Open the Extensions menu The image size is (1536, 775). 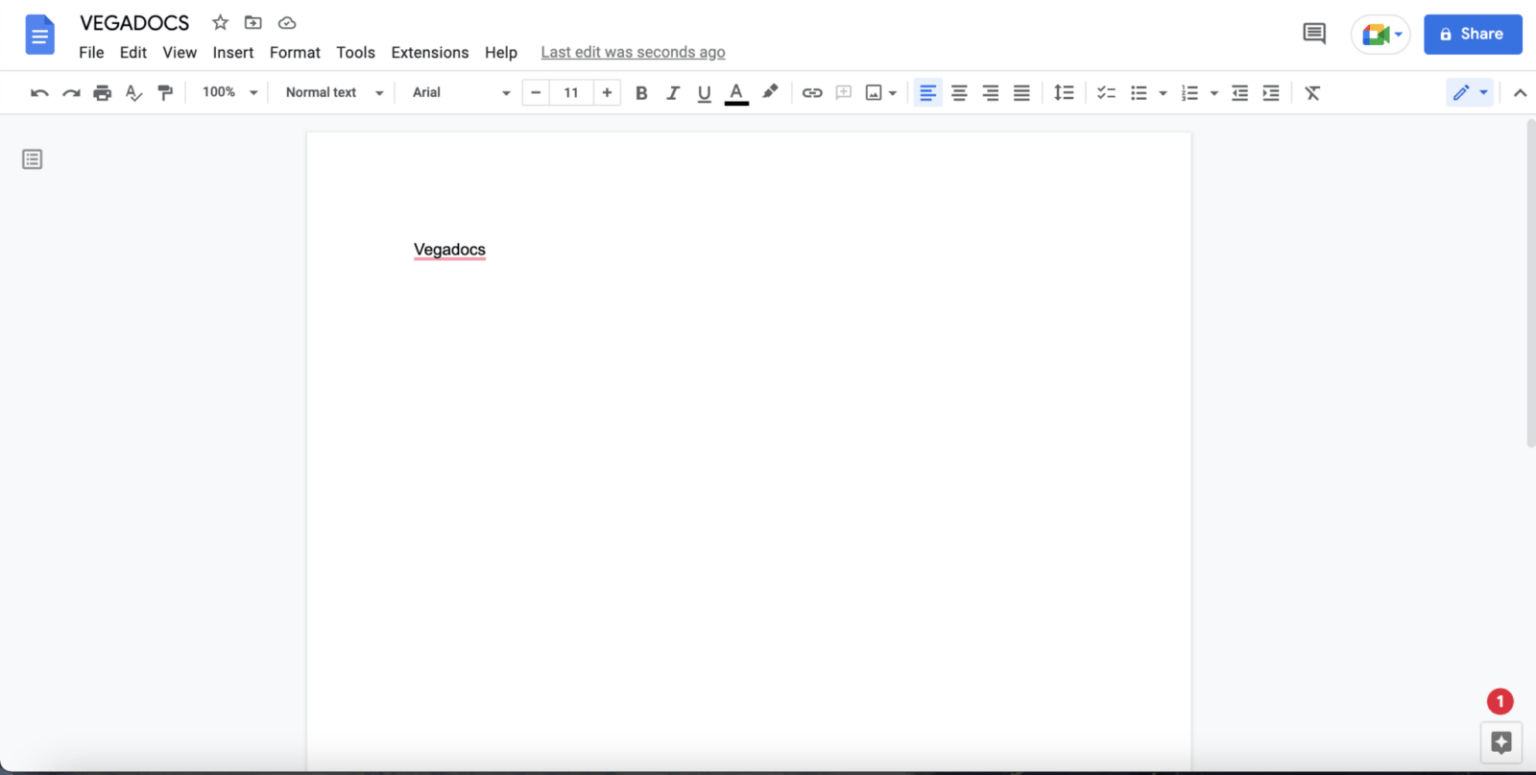click(430, 52)
